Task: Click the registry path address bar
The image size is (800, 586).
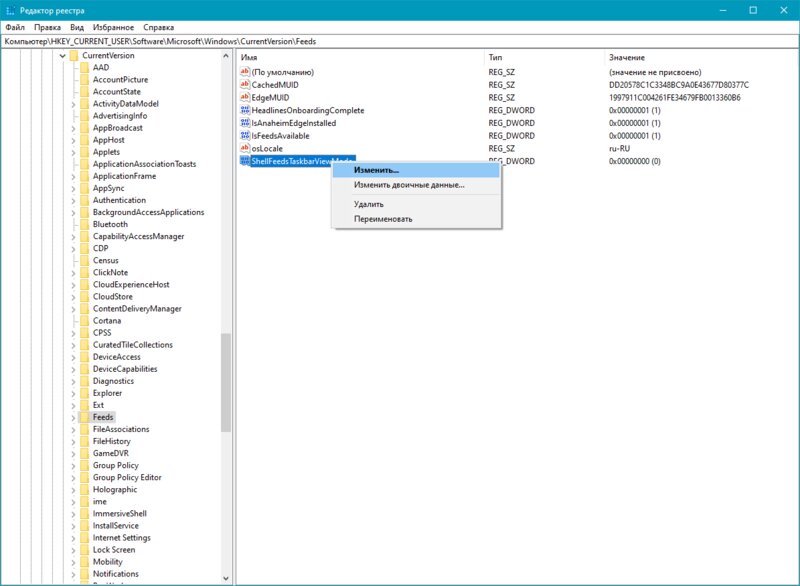Action: 400,41
